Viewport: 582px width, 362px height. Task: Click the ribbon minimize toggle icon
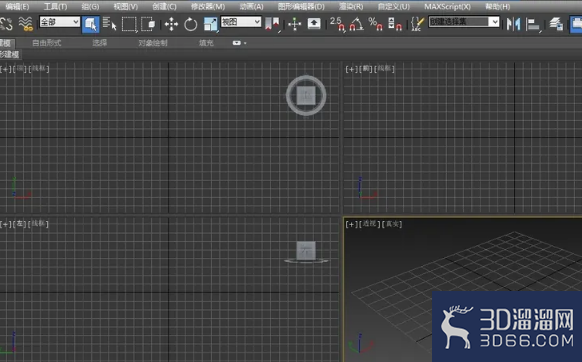coord(236,43)
